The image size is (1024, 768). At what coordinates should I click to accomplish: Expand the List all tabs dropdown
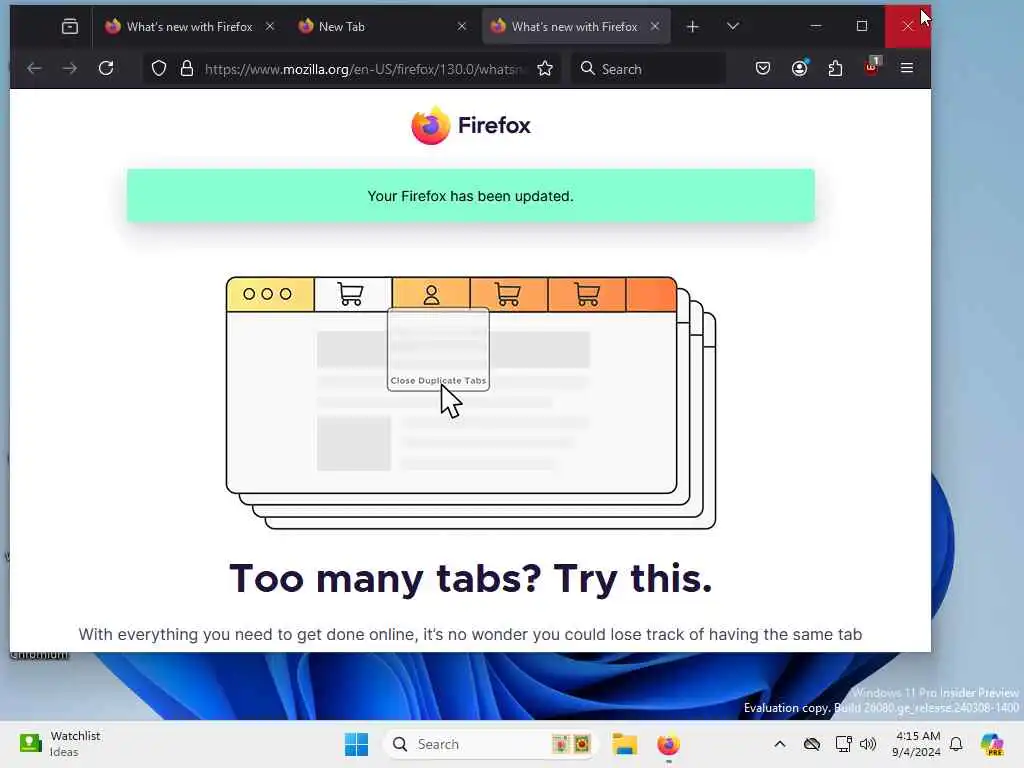click(733, 26)
